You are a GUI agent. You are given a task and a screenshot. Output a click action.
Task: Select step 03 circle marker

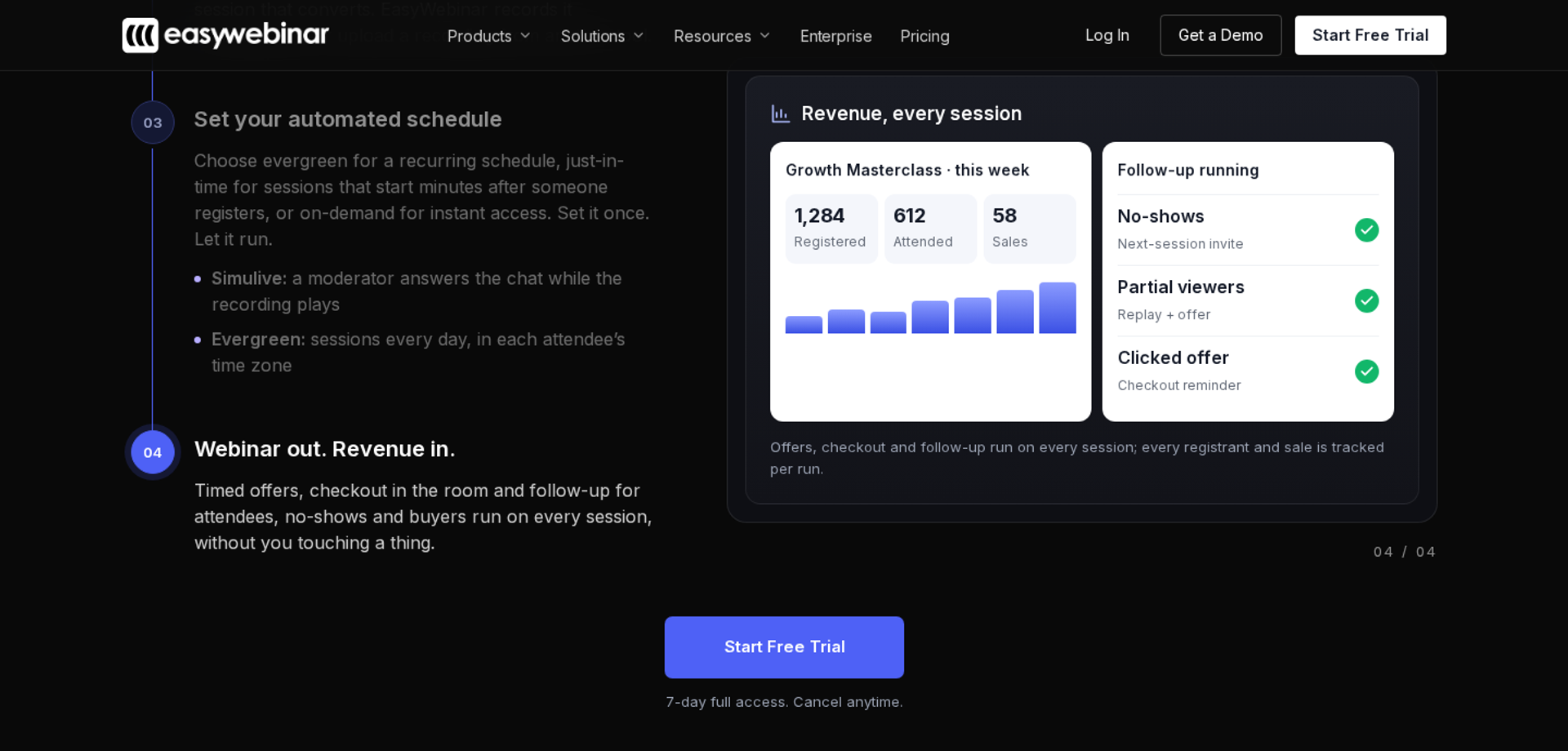point(153,122)
